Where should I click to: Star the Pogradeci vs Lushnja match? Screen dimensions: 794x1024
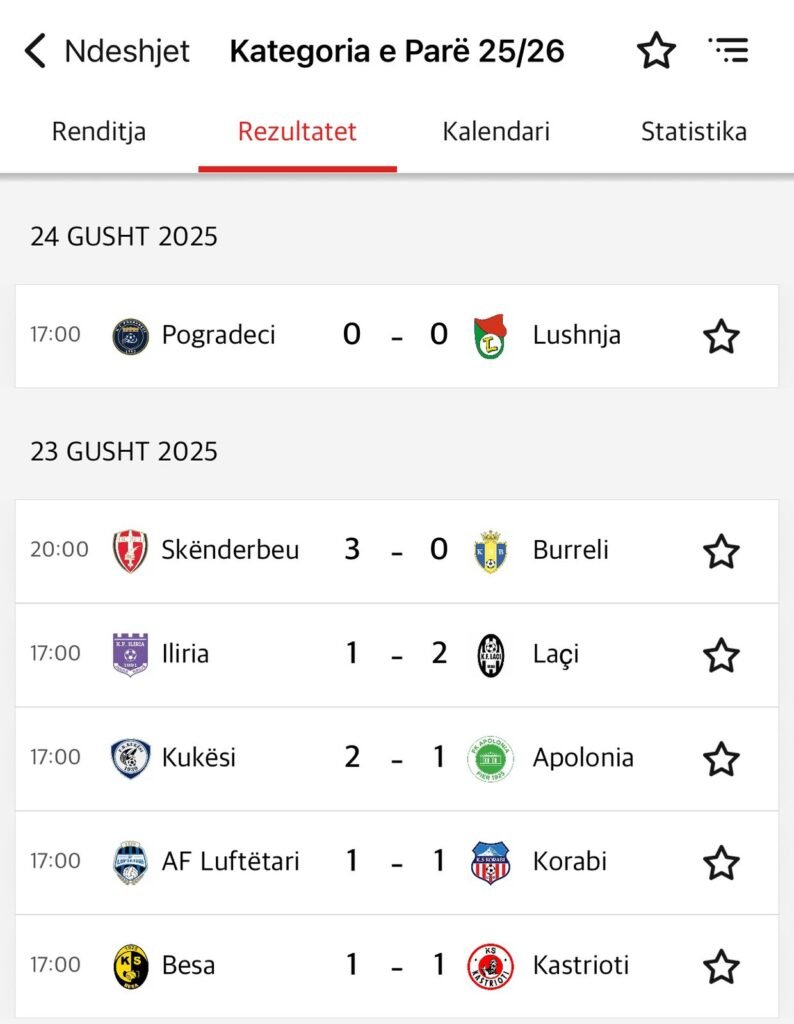tap(721, 336)
